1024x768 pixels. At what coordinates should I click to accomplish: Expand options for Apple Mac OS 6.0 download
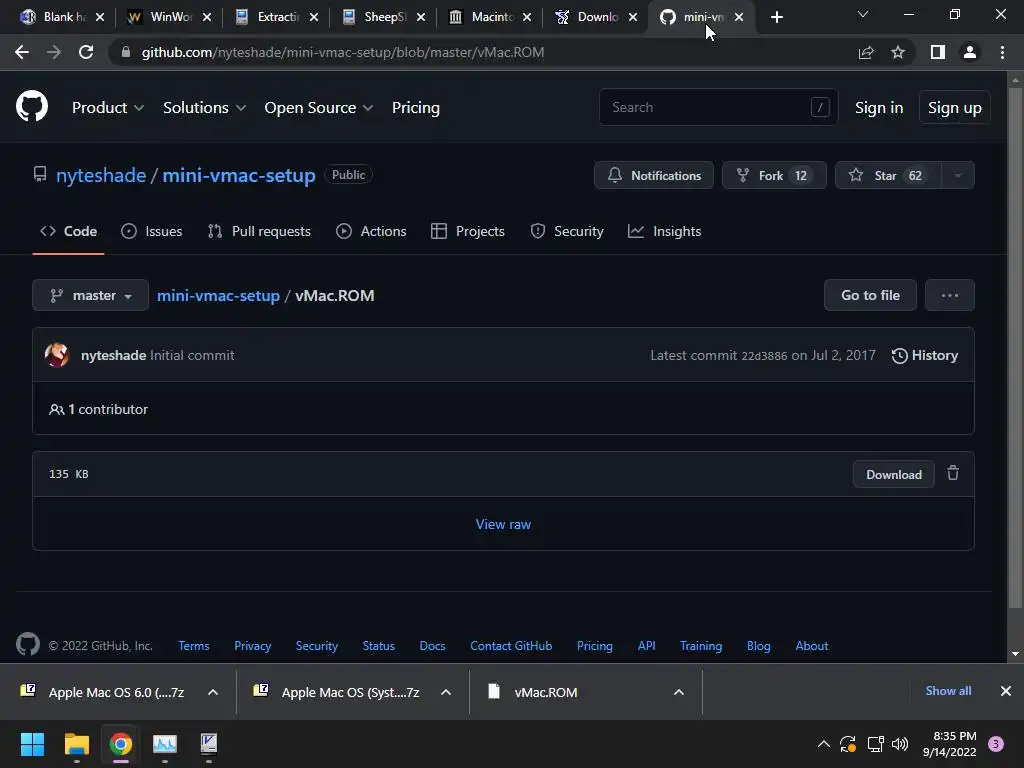[213, 692]
